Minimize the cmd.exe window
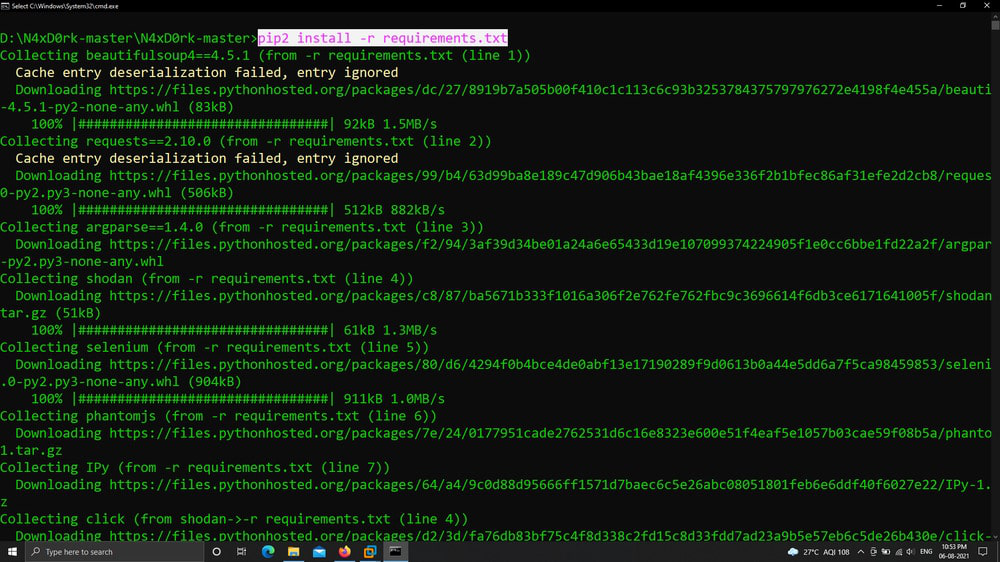 coord(939,6)
